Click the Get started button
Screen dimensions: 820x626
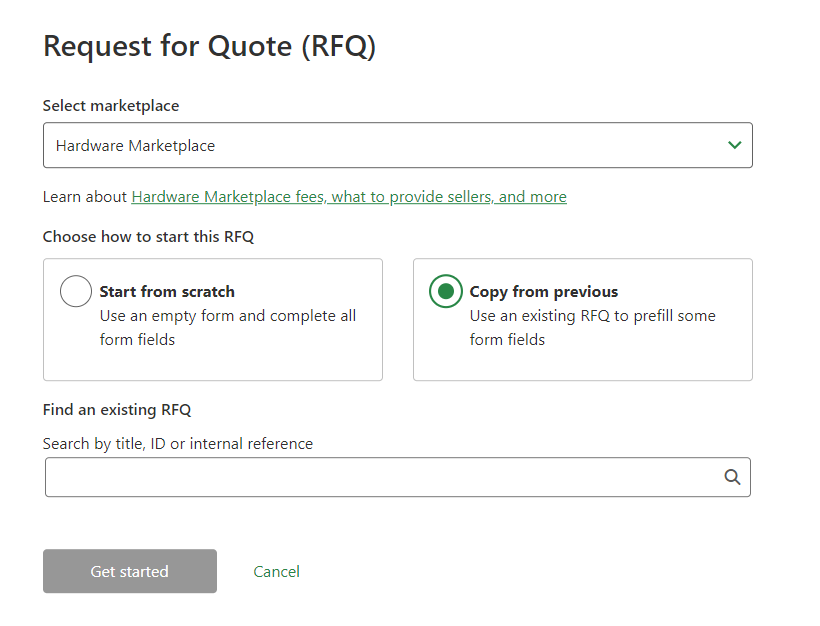[130, 571]
